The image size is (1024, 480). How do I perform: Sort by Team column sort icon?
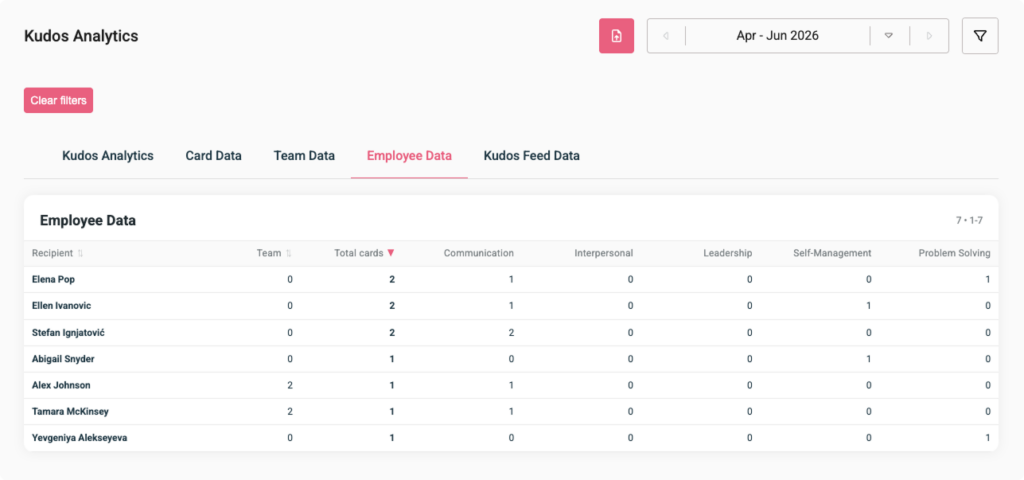tap(289, 253)
